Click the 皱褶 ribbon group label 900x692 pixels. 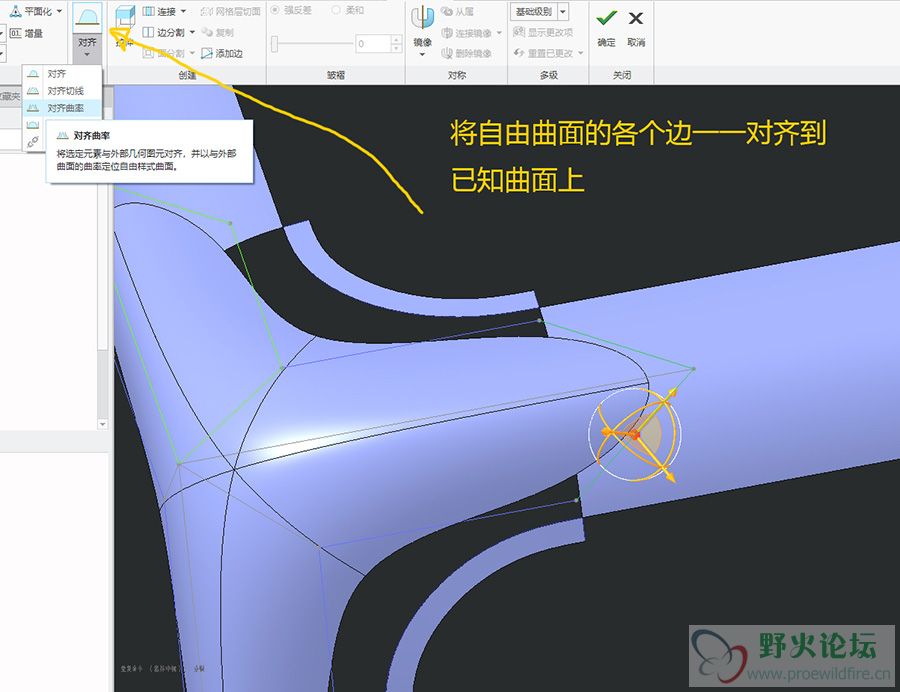coord(336,75)
